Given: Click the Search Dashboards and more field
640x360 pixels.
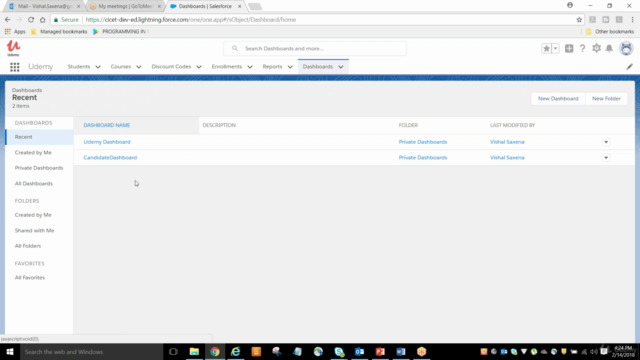Looking at the screenshot, I should (x=315, y=49).
